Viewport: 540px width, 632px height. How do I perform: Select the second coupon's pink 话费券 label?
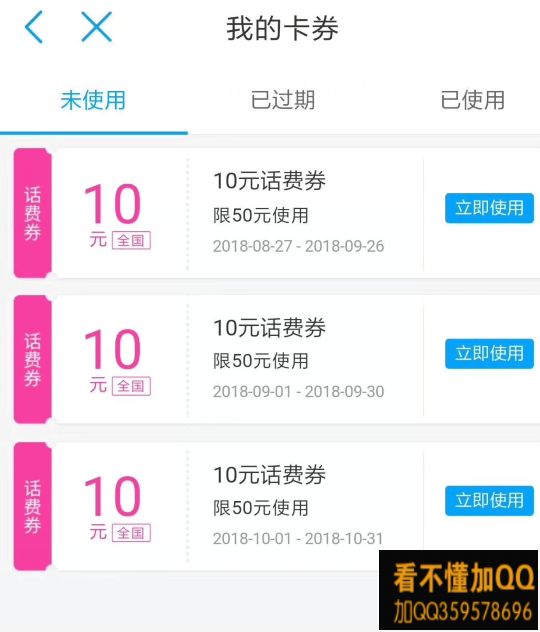(x=33, y=359)
